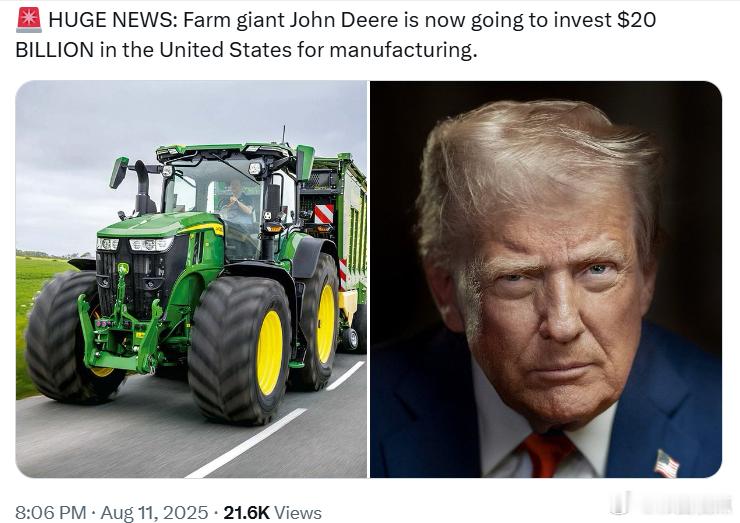This screenshot has width=740, height=523.
Task: Click the words "HUGE NEWS" in the tweet
Action: pyautogui.click(x=113, y=20)
